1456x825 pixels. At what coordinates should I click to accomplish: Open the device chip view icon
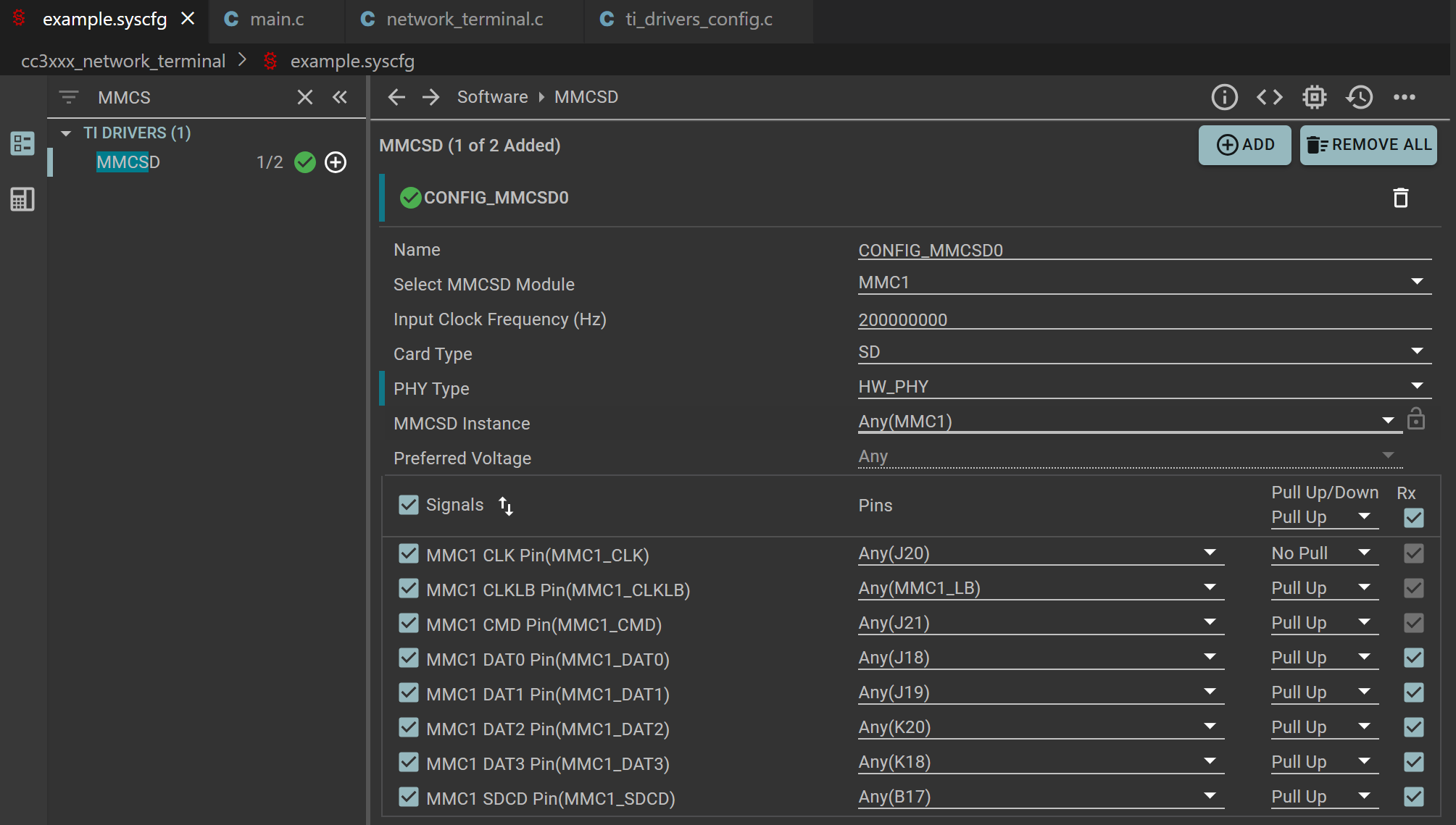tap(1315, 97)
